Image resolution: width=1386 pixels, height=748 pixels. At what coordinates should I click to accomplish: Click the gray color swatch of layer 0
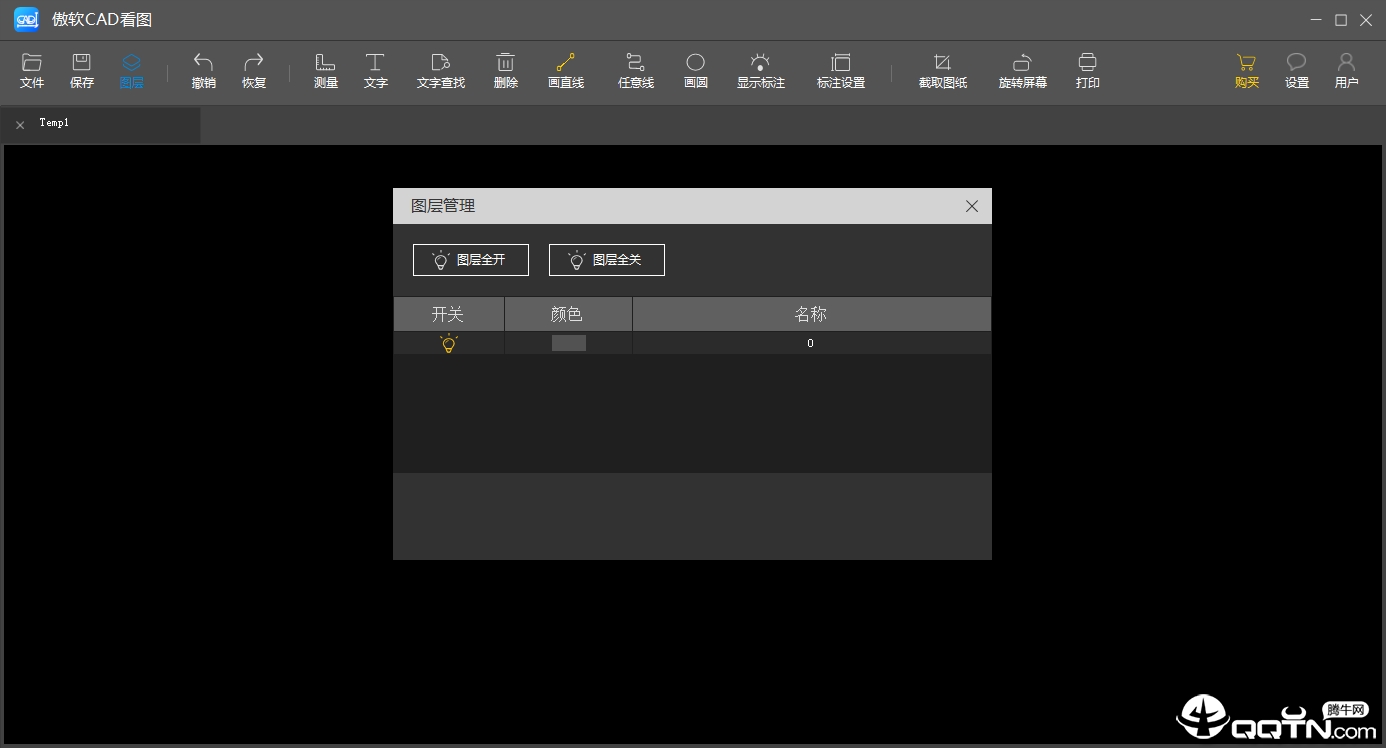point(569,343)
